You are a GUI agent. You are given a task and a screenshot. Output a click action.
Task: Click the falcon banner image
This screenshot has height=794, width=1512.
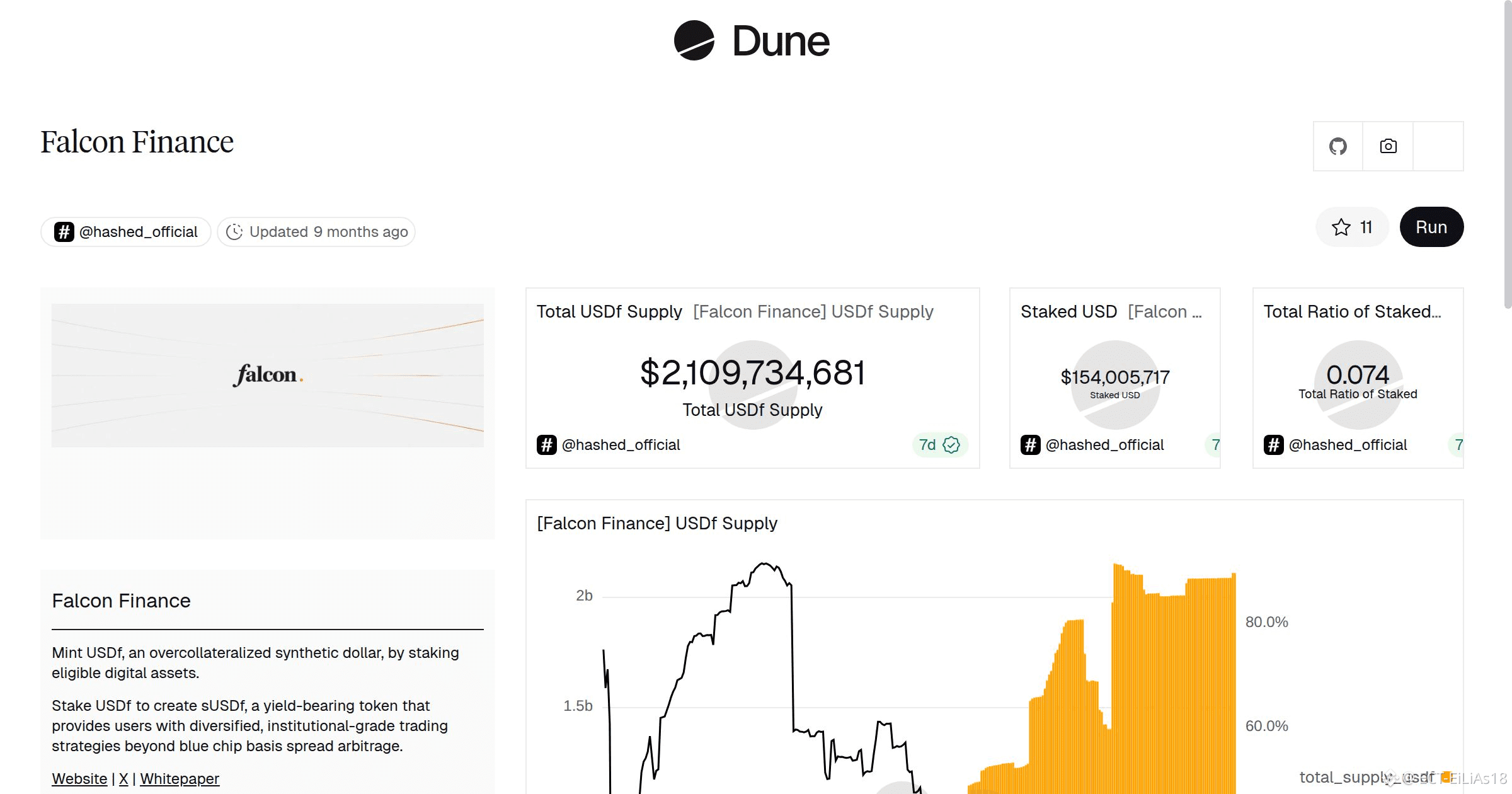click(267, 376)
